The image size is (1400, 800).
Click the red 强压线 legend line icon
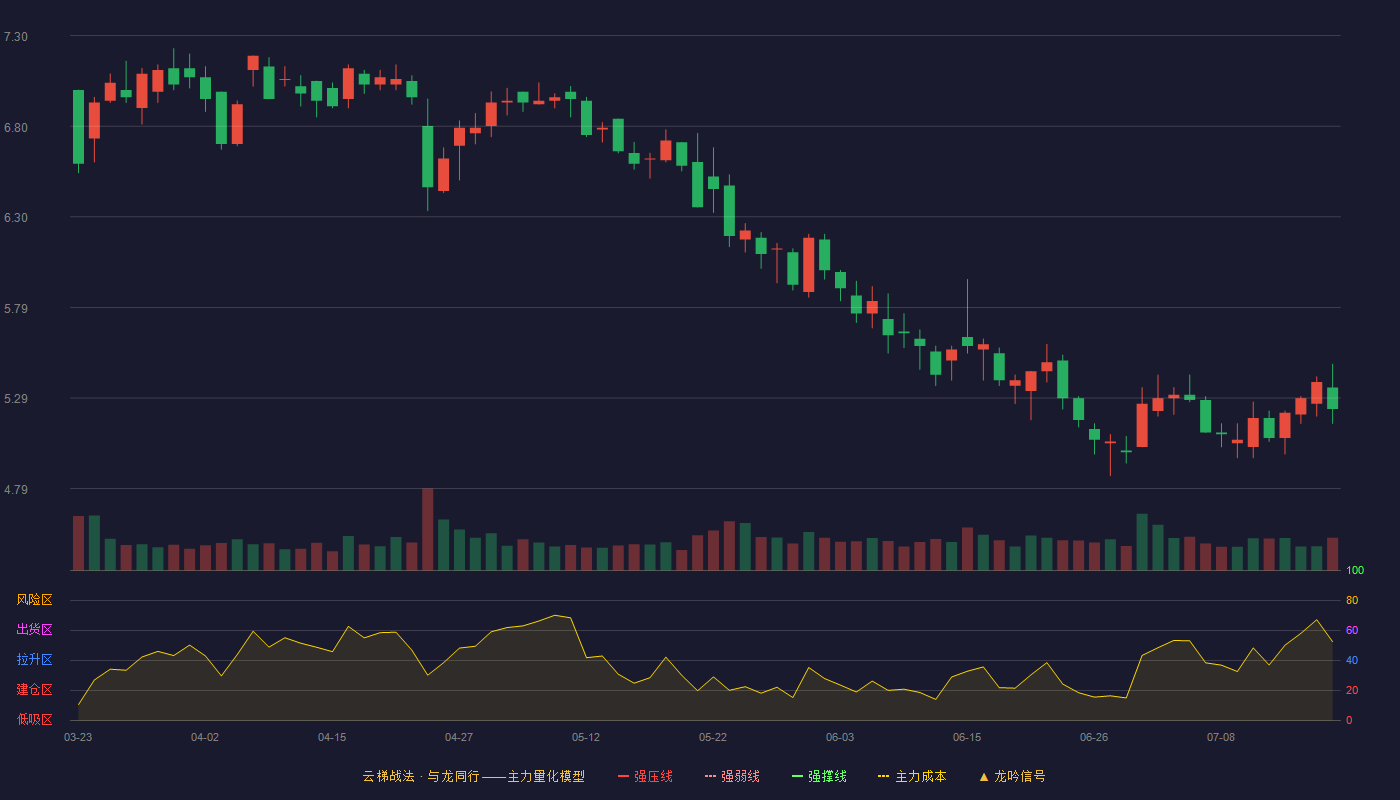click(624, 776)
